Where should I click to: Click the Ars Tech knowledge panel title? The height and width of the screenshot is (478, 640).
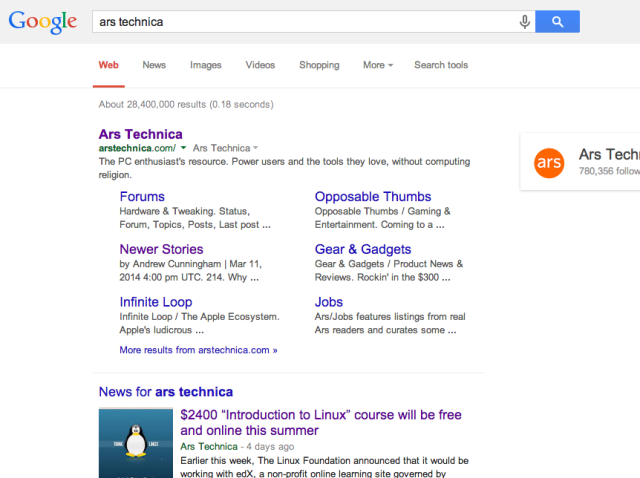[609, 154]
